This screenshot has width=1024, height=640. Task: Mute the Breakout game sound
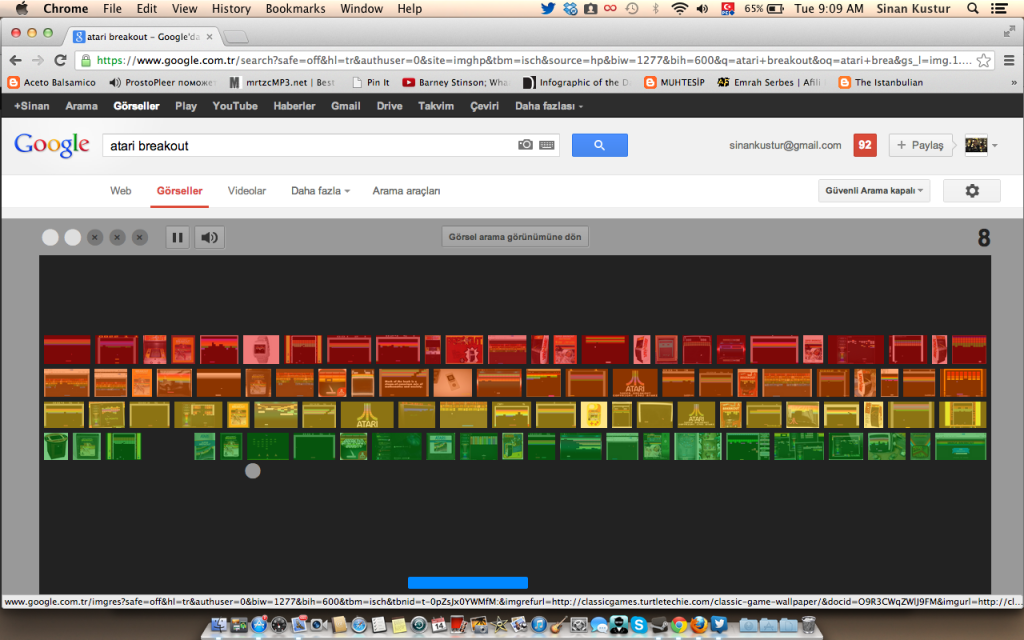(208, 237)
